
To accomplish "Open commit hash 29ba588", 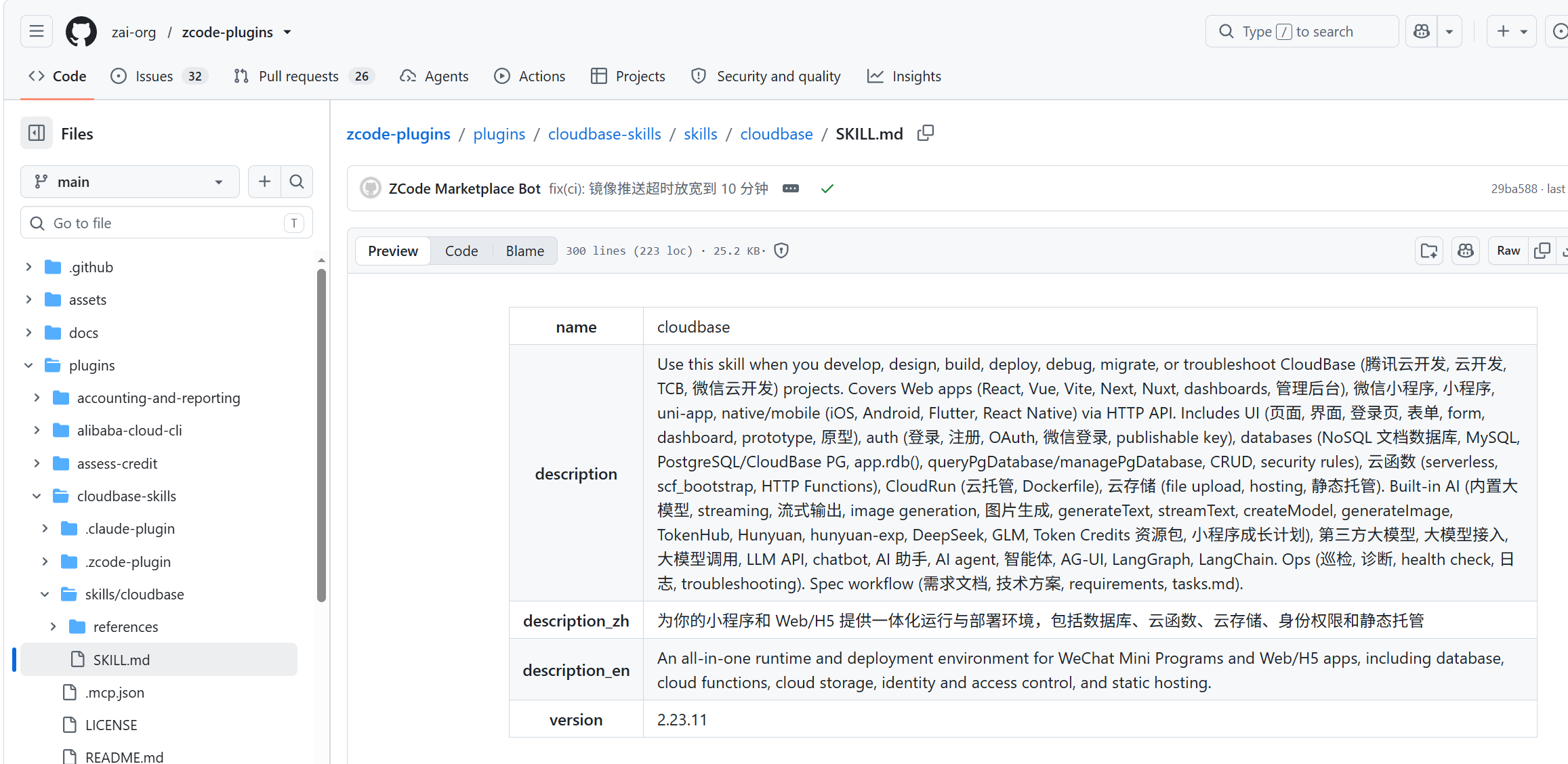I will coord(1514,189).
